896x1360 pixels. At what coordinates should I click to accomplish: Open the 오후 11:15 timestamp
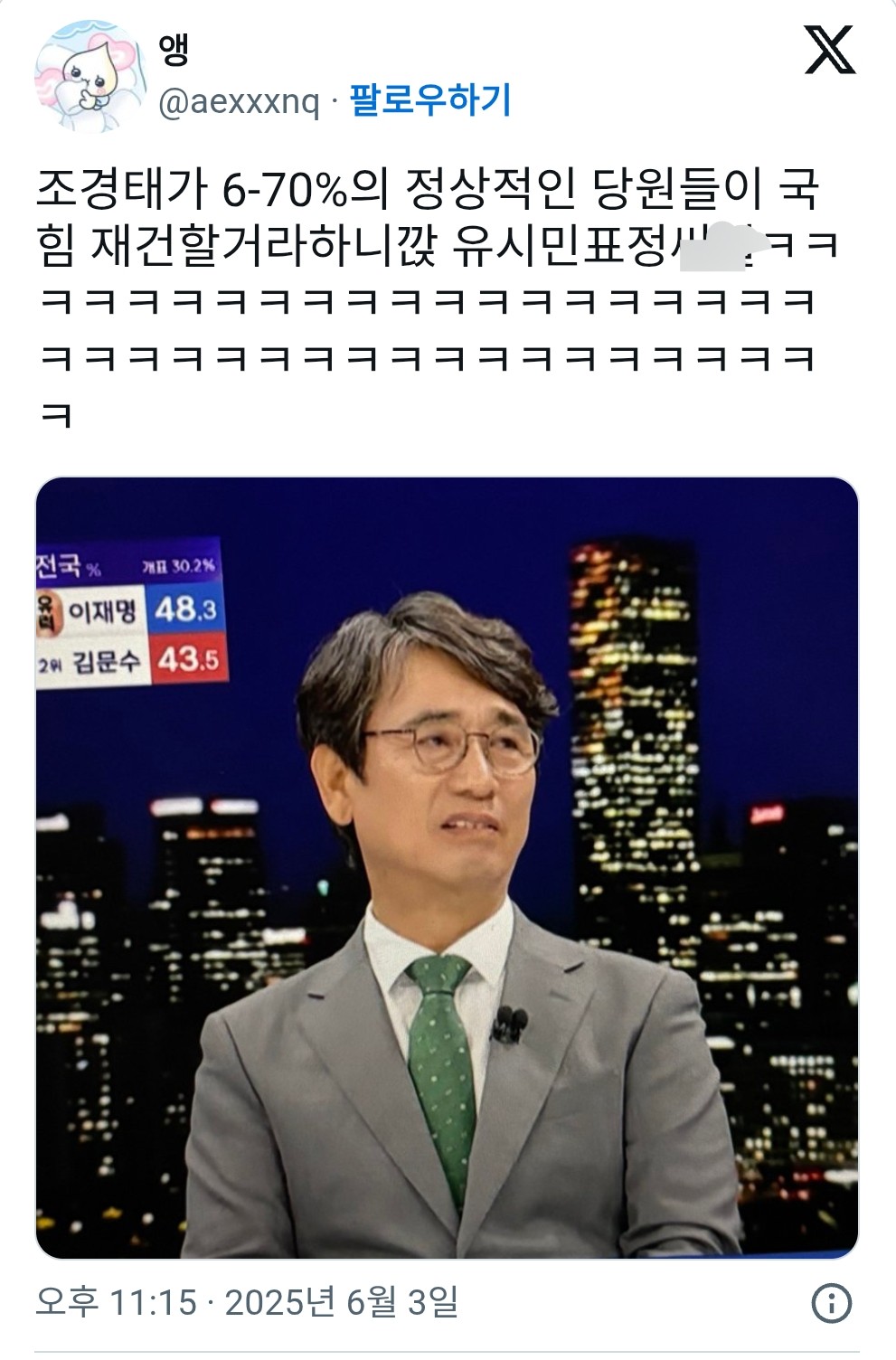116,1302
